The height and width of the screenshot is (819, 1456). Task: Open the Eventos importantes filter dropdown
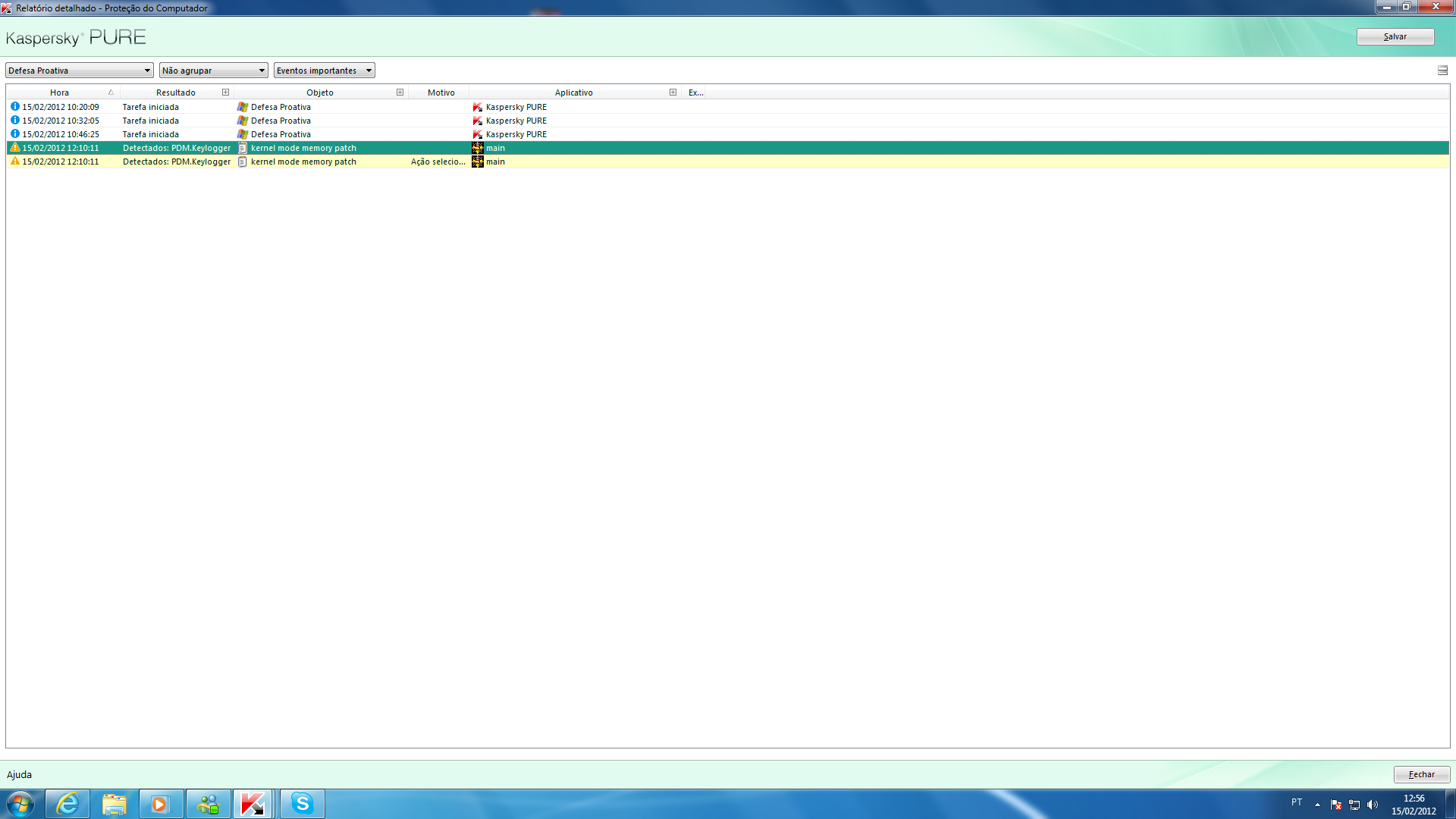pyautogui.click(x=324, y=71)
